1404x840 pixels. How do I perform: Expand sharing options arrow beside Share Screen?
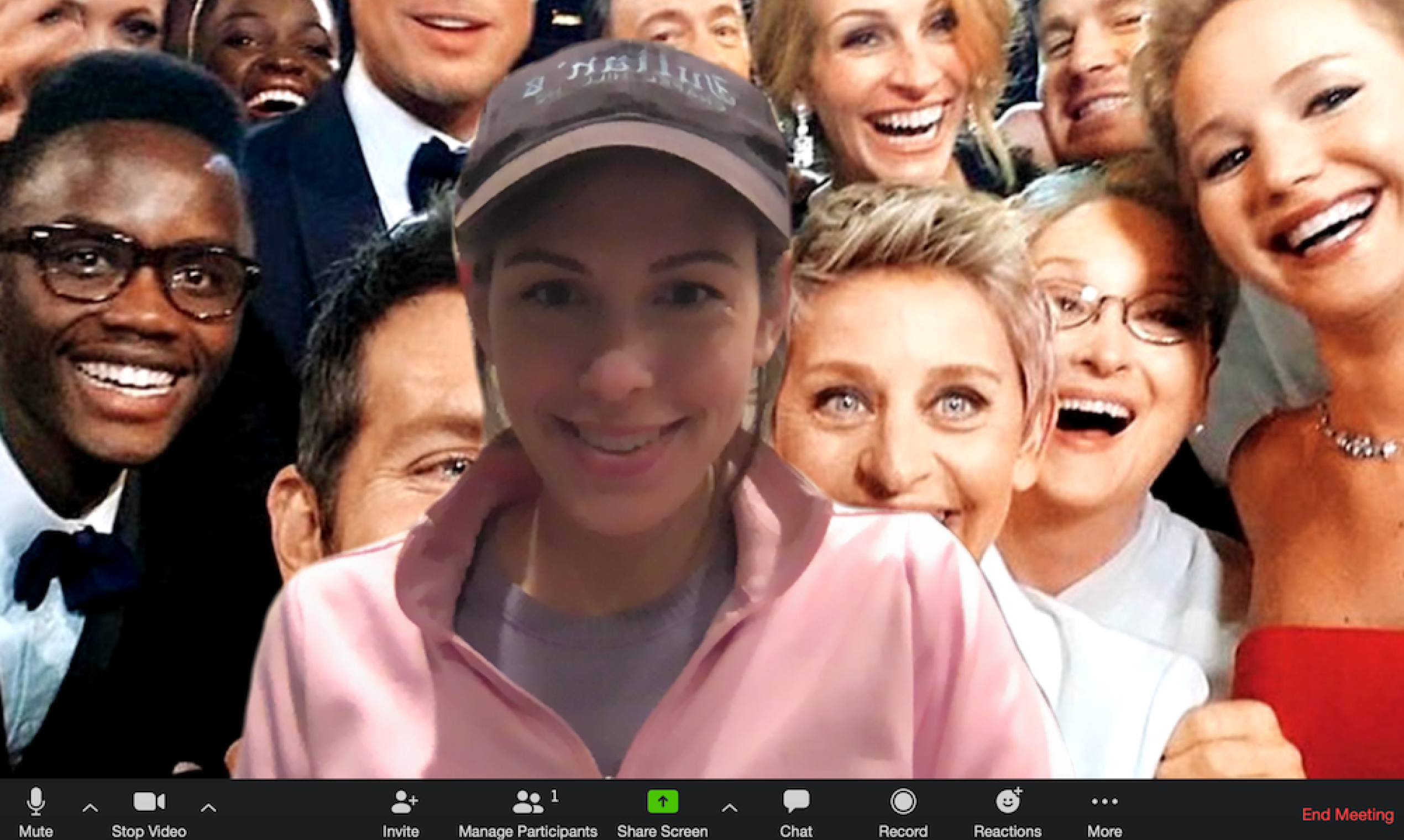coord(730,809)
